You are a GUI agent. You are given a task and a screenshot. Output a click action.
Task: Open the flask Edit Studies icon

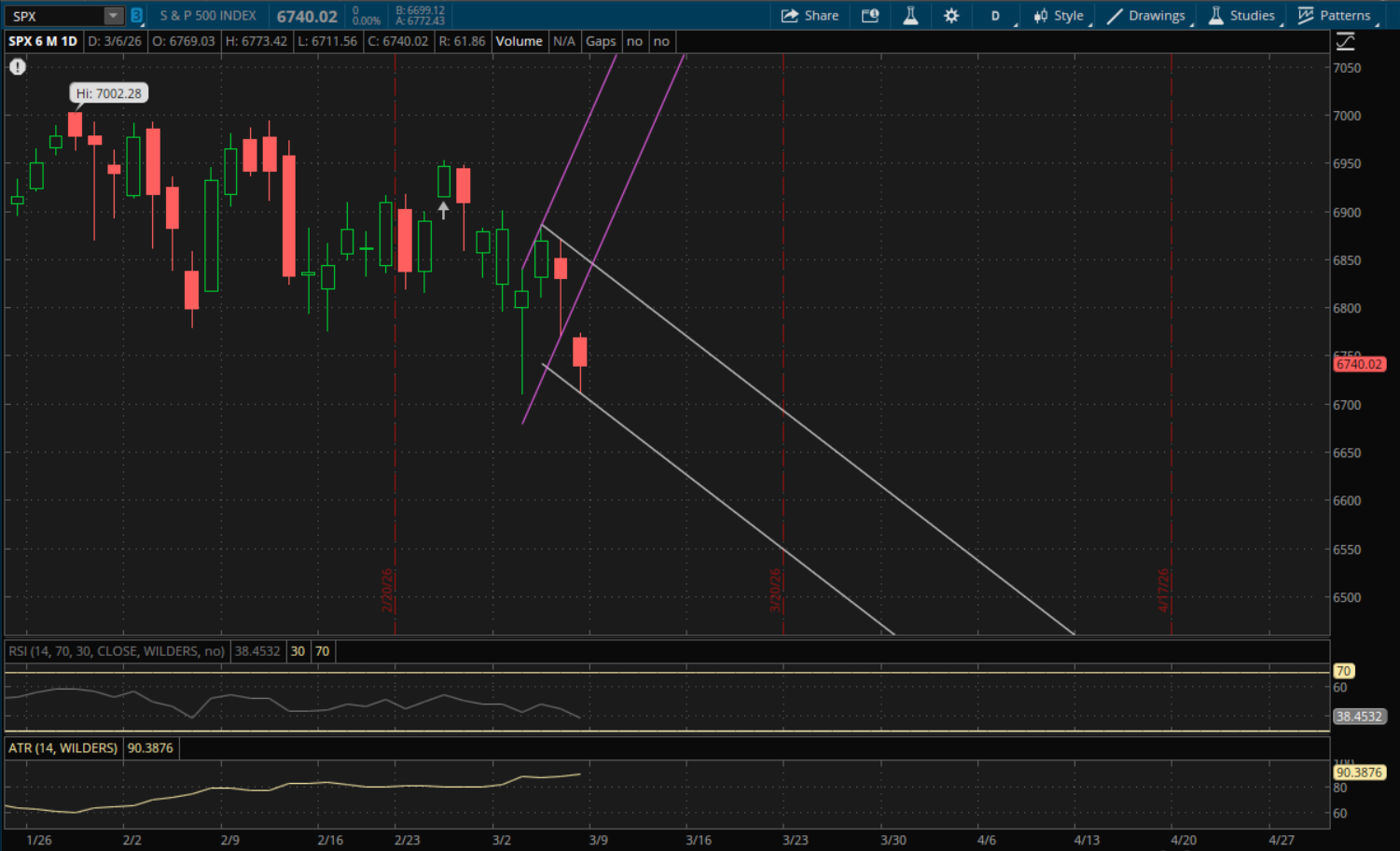tap(910, 16)
